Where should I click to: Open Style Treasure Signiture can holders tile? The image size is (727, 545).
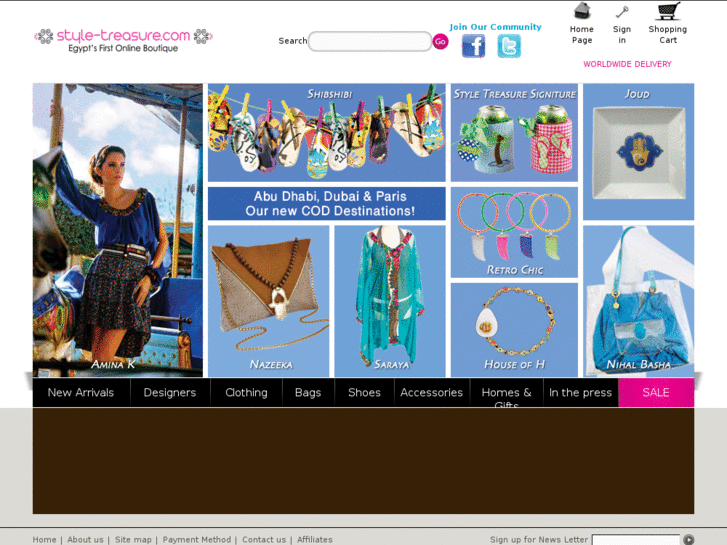[514, 133]
